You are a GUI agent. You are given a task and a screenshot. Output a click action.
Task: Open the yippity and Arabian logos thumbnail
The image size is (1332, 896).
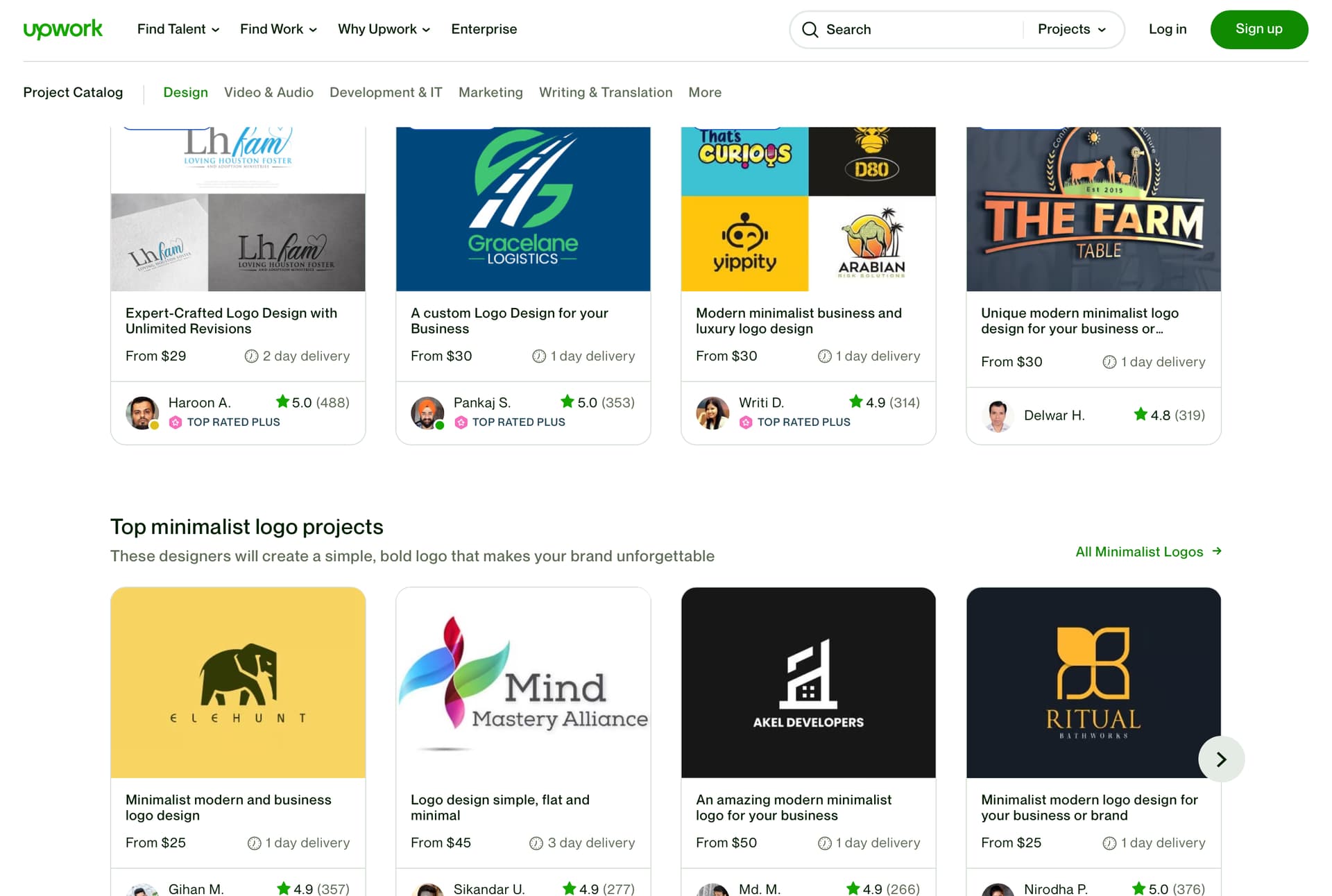click(x=808, y=209)
